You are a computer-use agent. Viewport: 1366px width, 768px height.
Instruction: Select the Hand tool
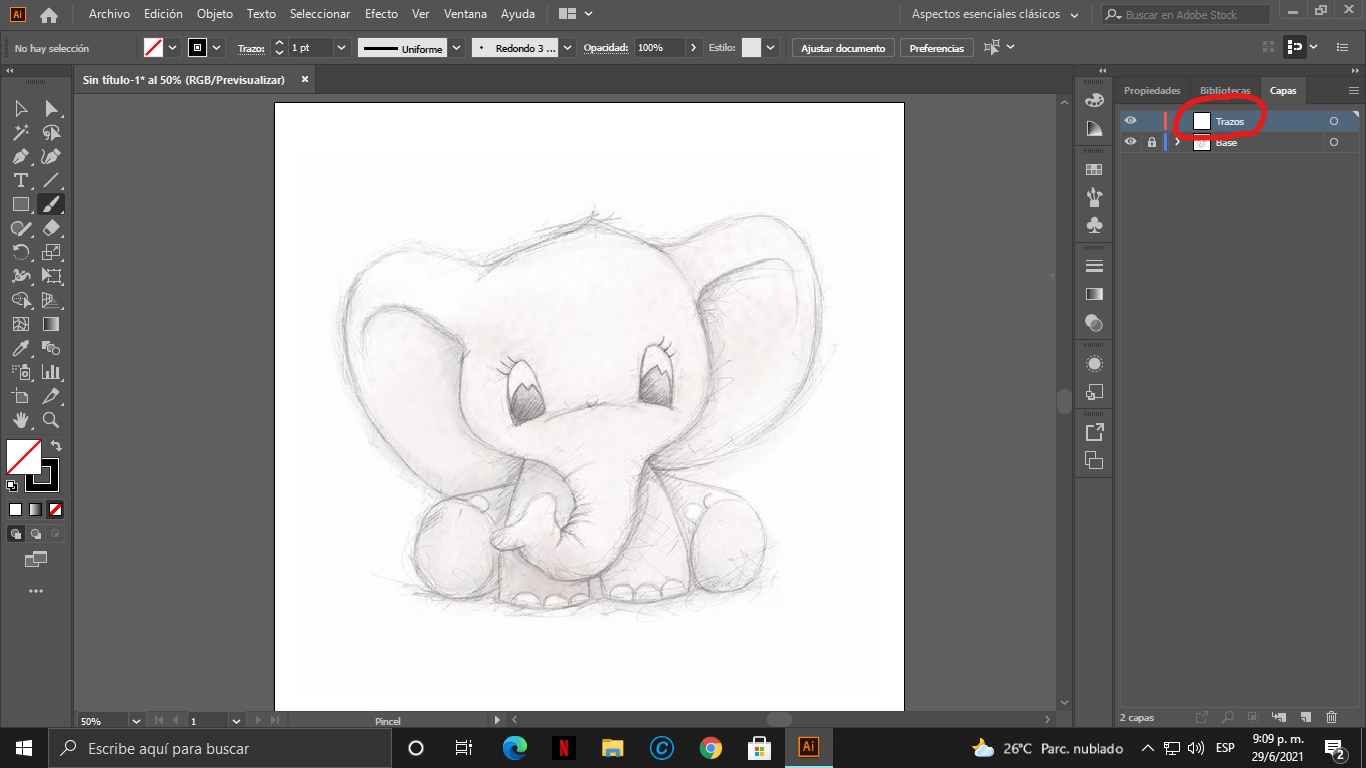(20, 420)
